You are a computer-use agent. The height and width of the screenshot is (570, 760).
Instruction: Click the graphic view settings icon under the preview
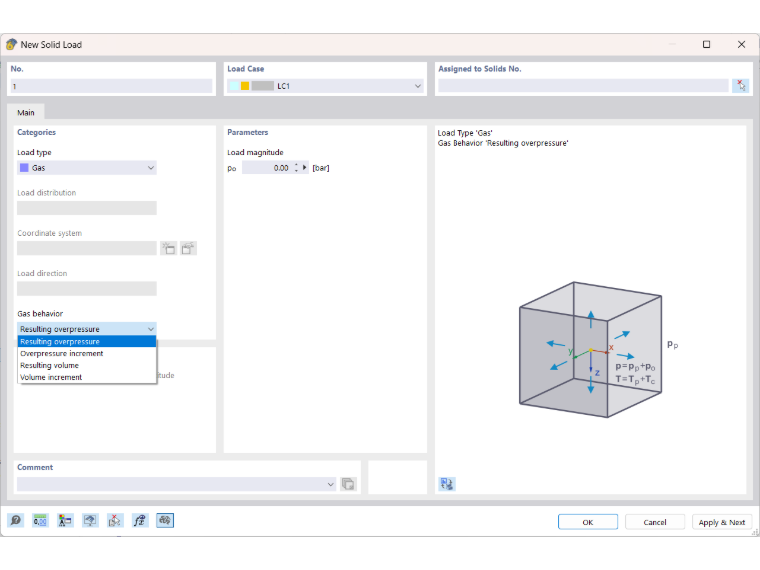[x=447, y=484]
